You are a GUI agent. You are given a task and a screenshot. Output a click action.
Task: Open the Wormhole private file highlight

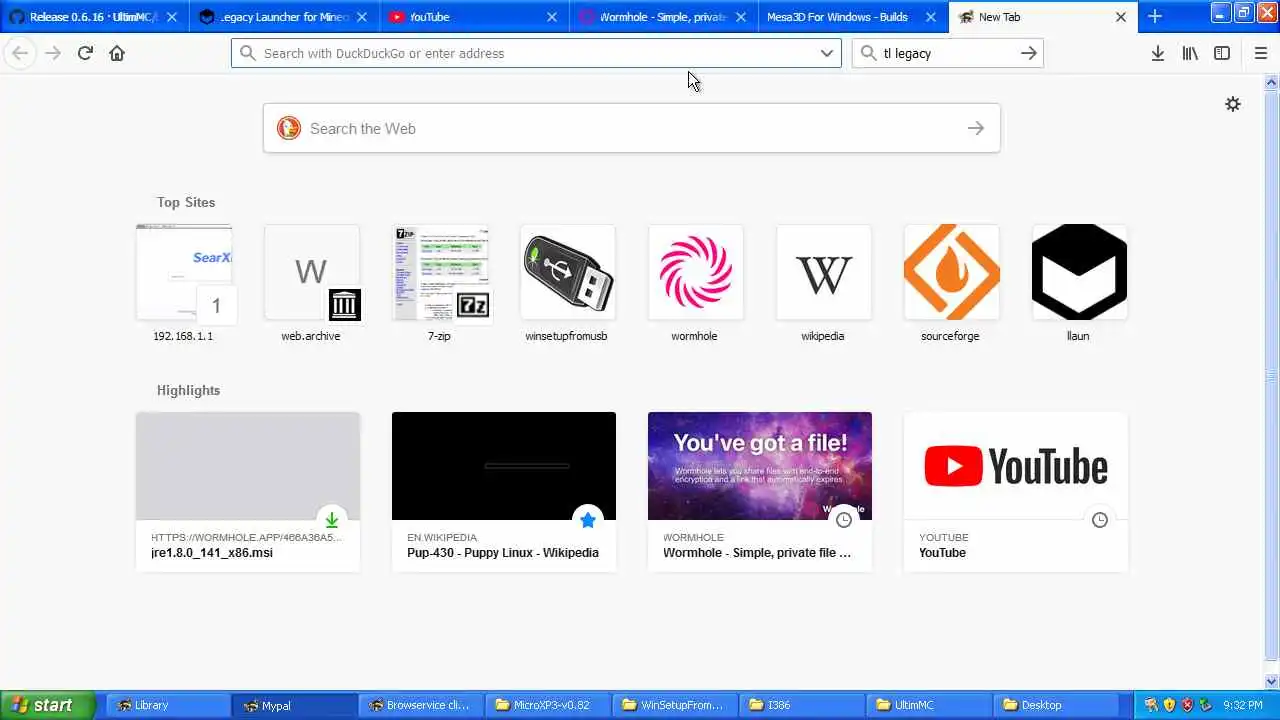pos(760,491)
